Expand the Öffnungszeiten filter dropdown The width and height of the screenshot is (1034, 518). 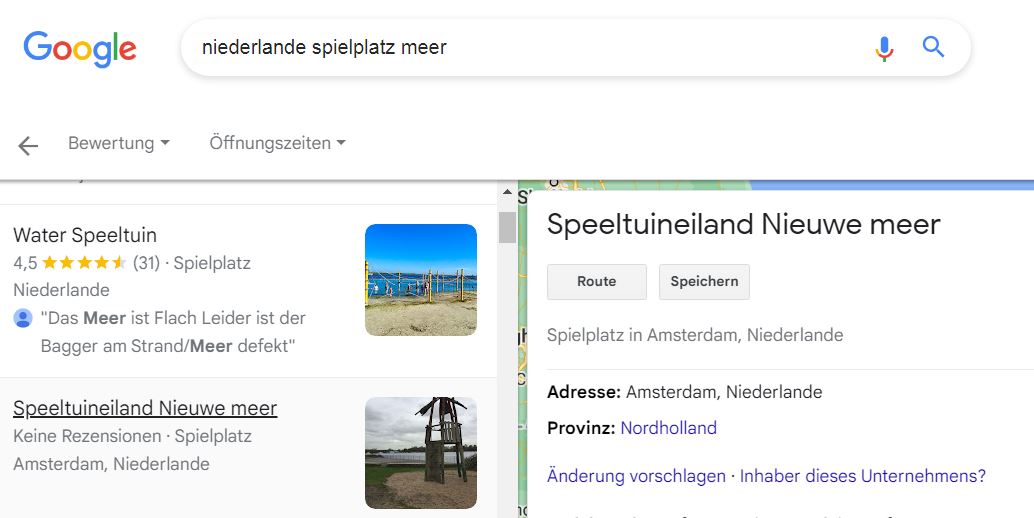coord(277,143)
